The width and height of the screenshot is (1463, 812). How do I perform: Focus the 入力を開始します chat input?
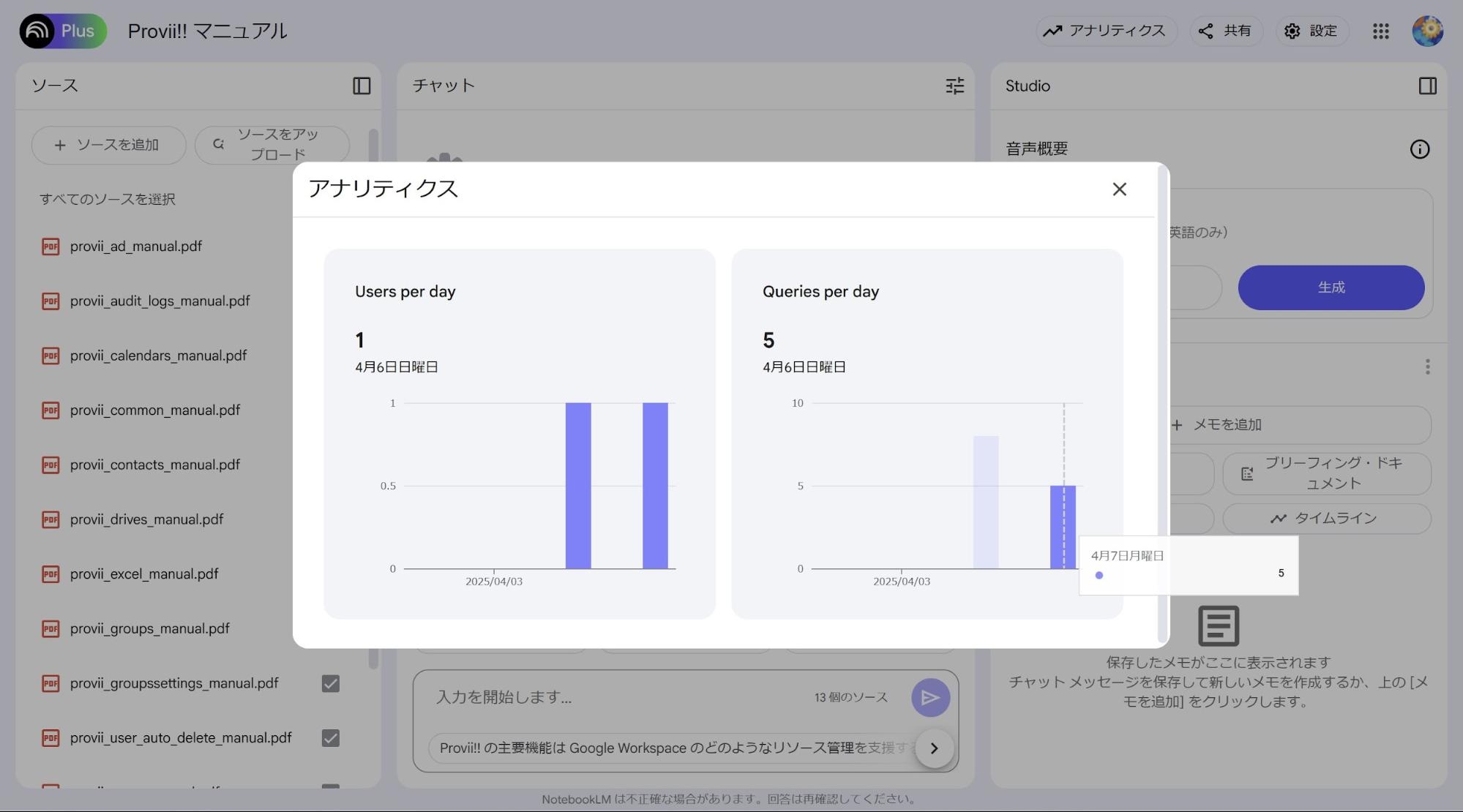pos(615,697)
